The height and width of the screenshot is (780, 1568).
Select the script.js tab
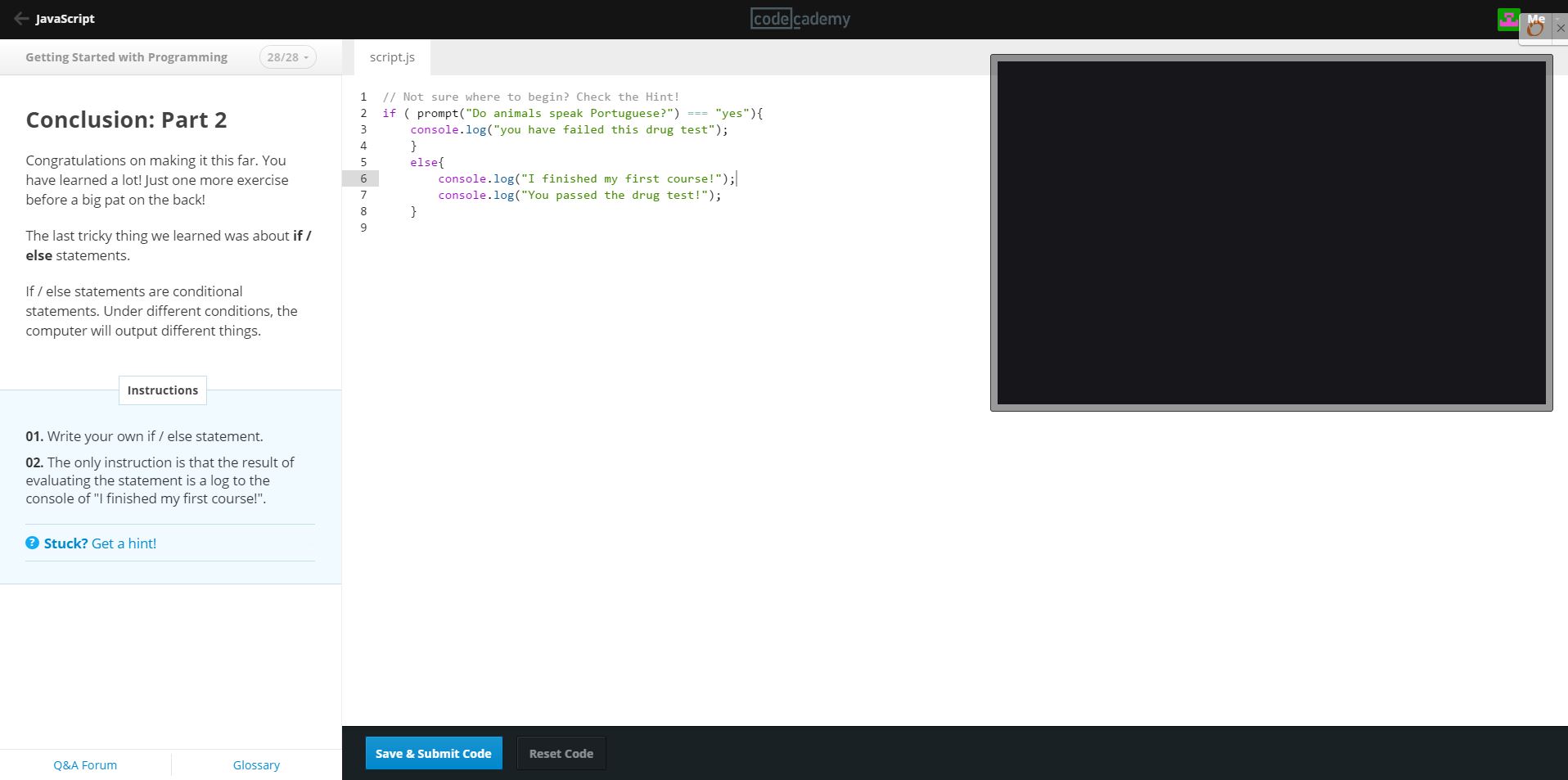(x=392, y=57)
